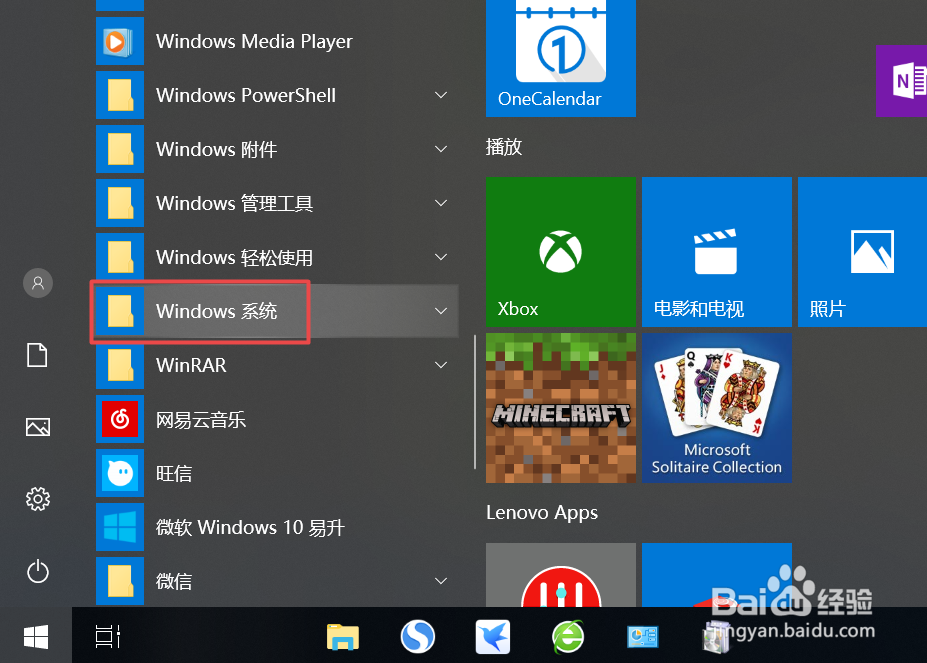
Task: Click the Windows 管理工具 folder icon
Action: coord(120,203)
